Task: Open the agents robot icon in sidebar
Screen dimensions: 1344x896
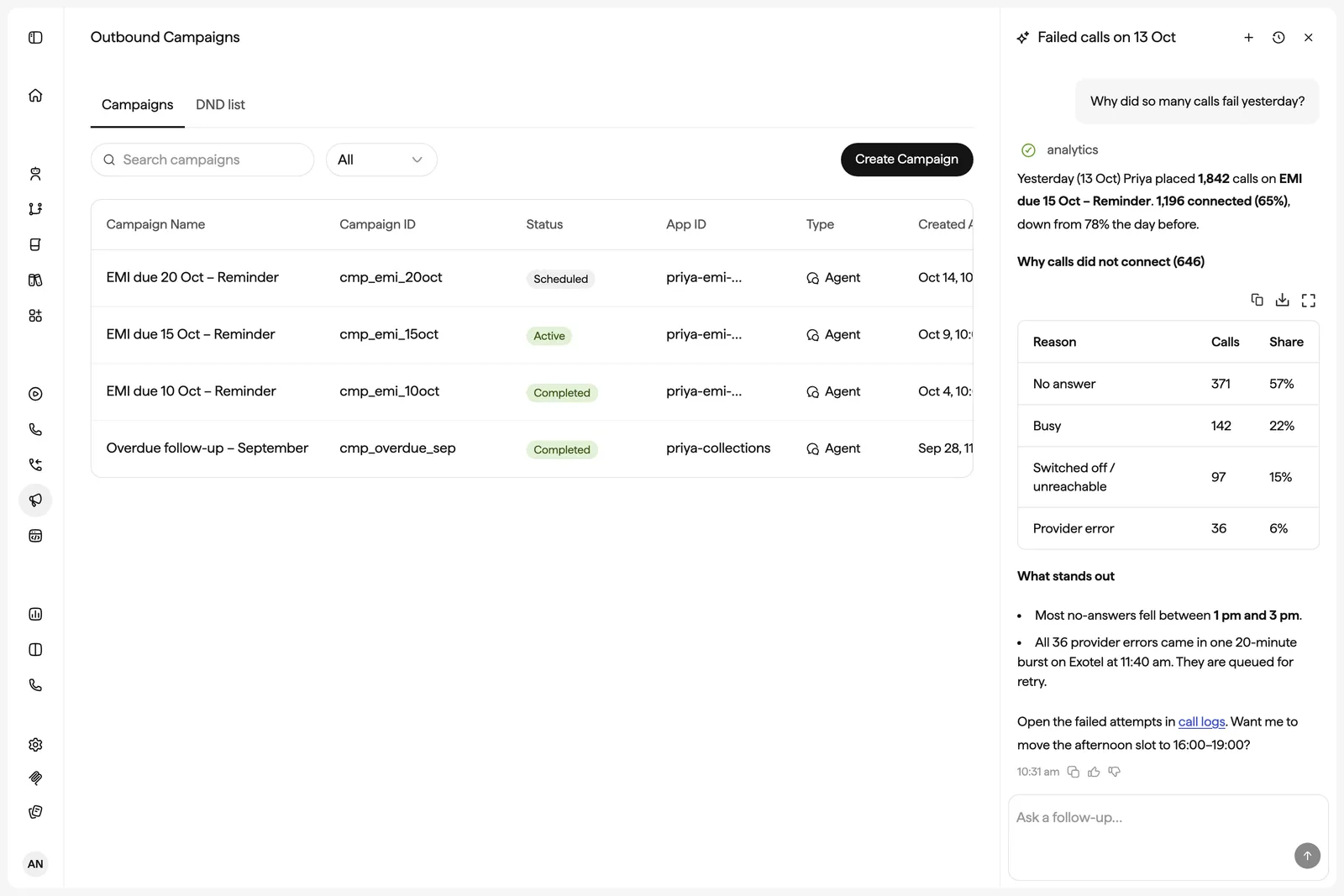Action: (x=35, y=174)
